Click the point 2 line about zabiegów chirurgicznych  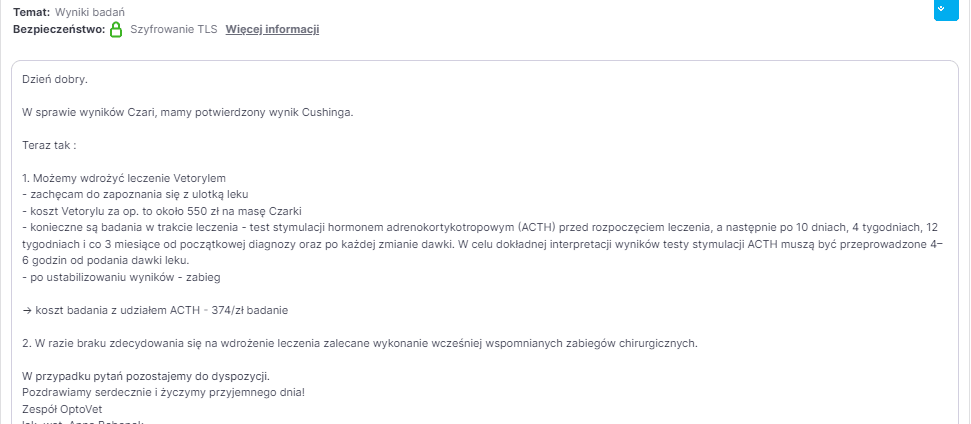coord(360,343)
